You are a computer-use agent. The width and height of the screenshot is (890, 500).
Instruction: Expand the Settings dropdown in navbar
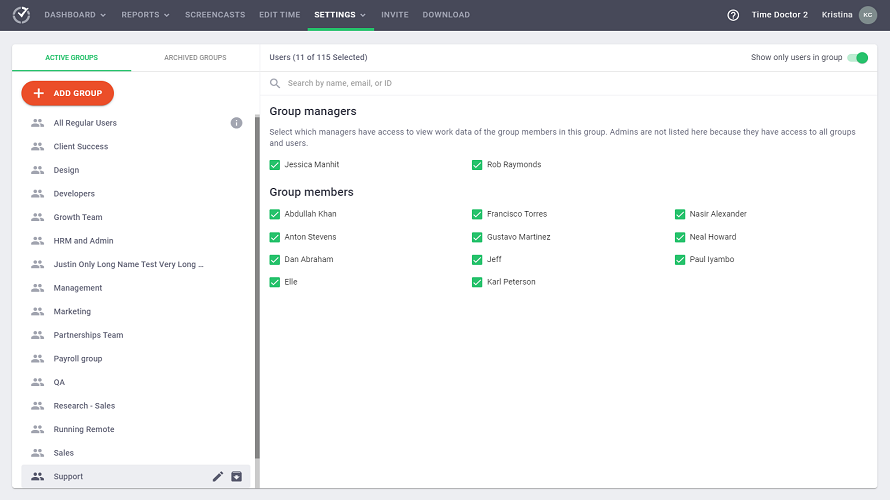pos(340,15)
